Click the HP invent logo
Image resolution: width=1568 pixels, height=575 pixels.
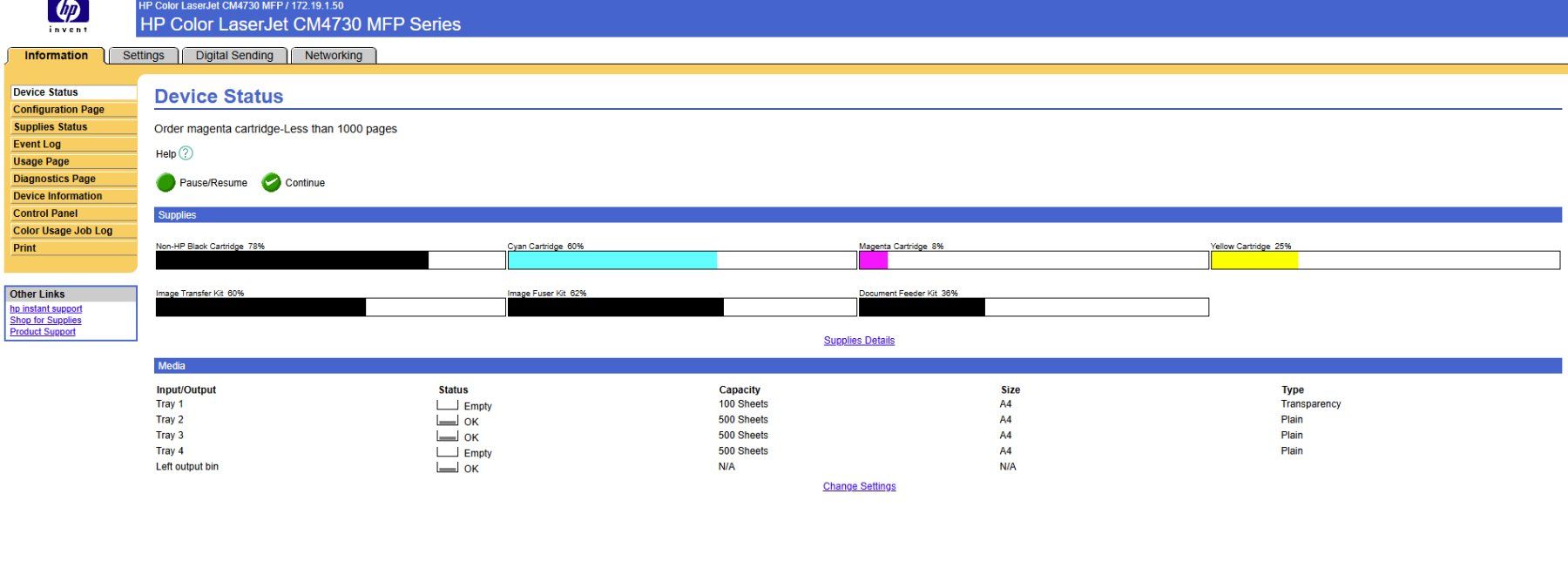click(x=68, y=17)
